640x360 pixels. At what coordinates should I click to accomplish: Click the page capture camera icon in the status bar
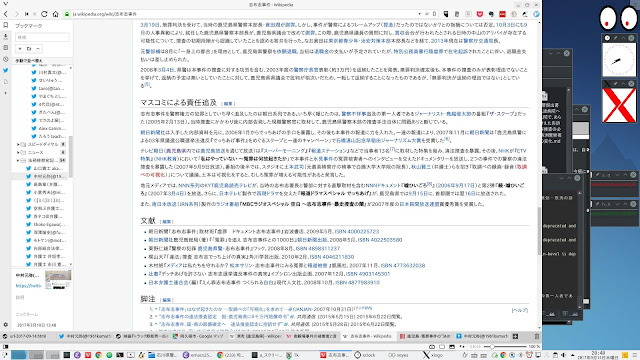point(432,347)
